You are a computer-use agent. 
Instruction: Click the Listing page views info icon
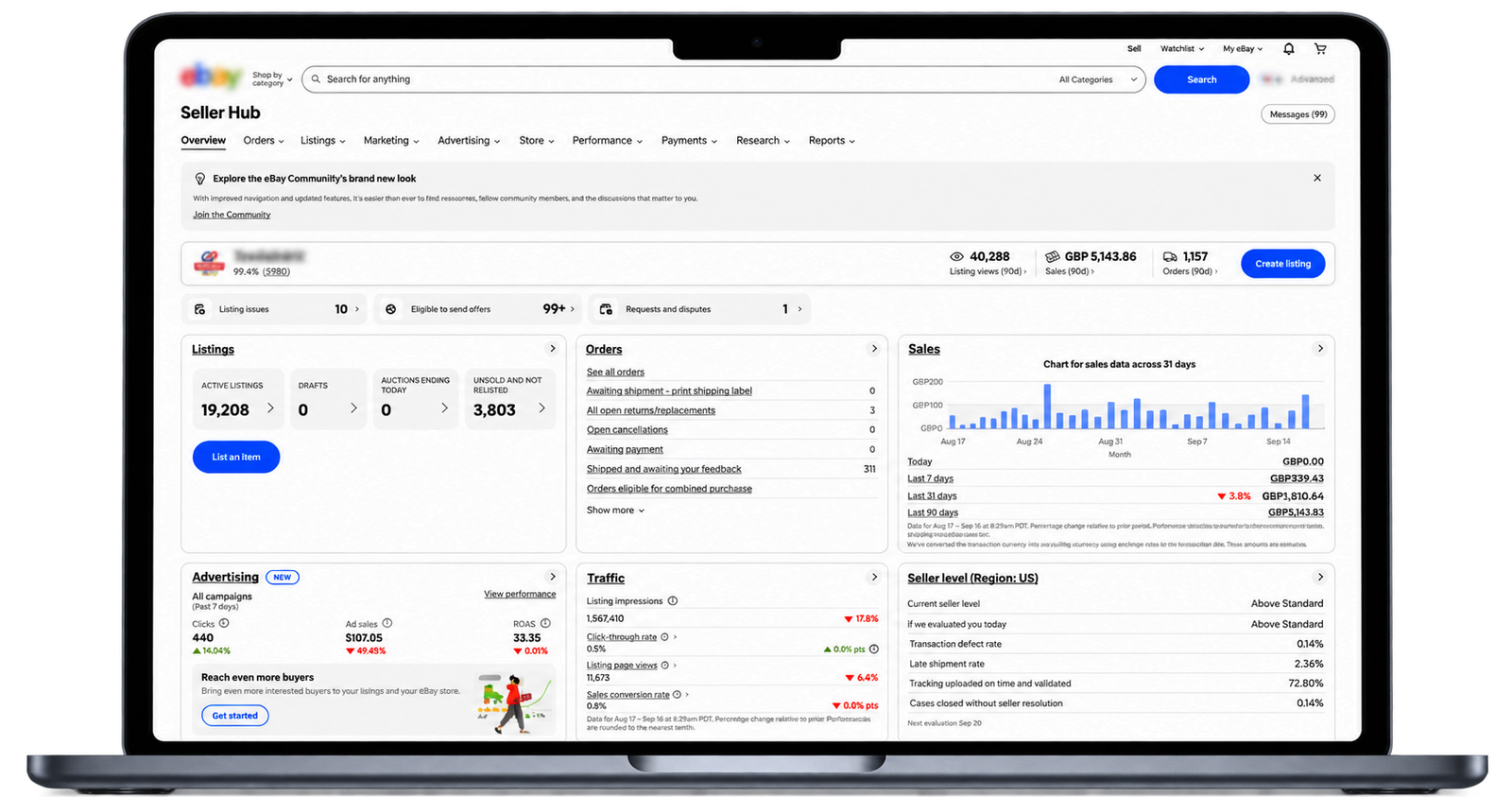(665, 666)
